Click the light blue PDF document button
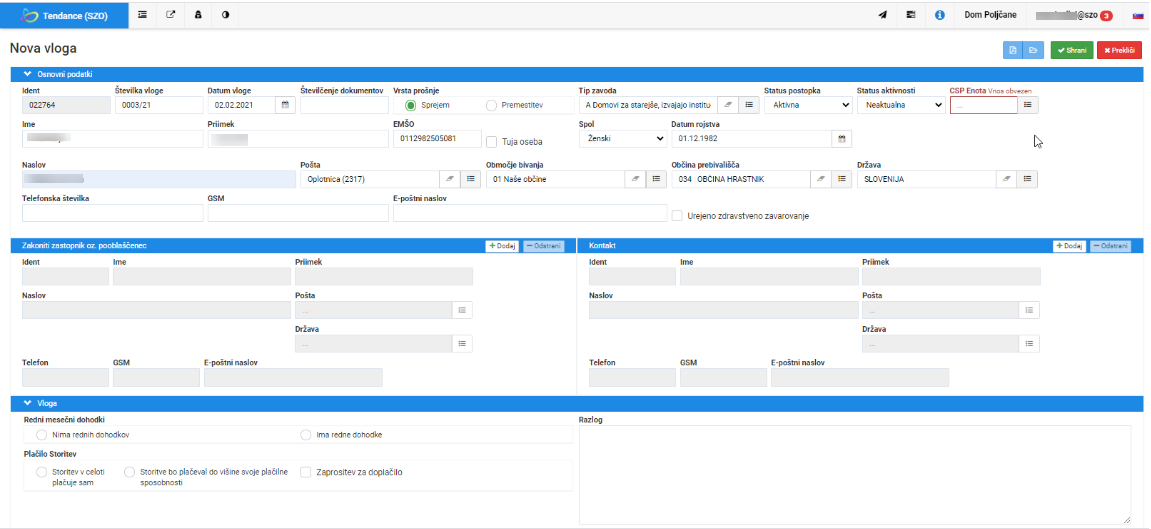The image size is (1151, 529). click(x=1013, y=50)
